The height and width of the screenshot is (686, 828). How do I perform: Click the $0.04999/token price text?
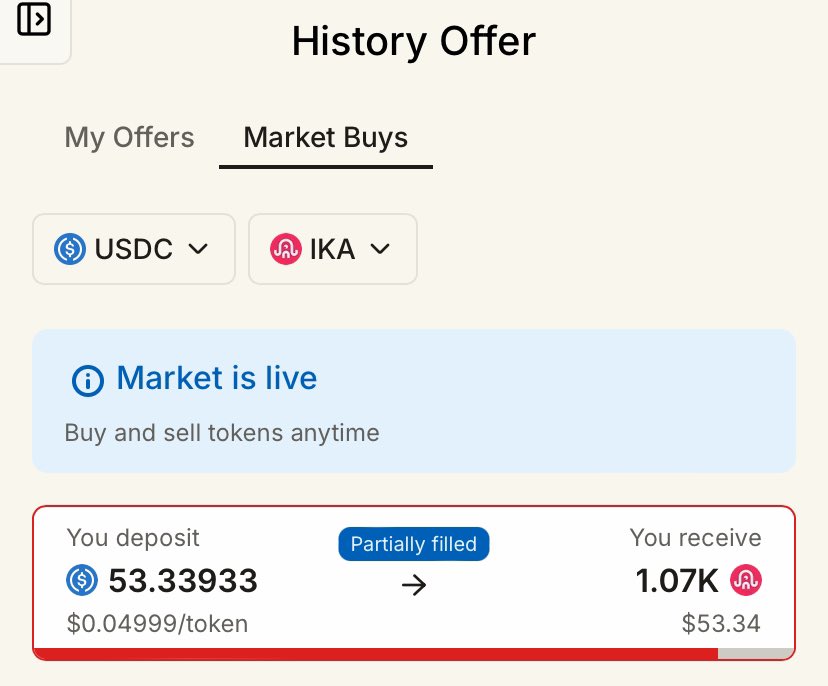pos(157,624)
